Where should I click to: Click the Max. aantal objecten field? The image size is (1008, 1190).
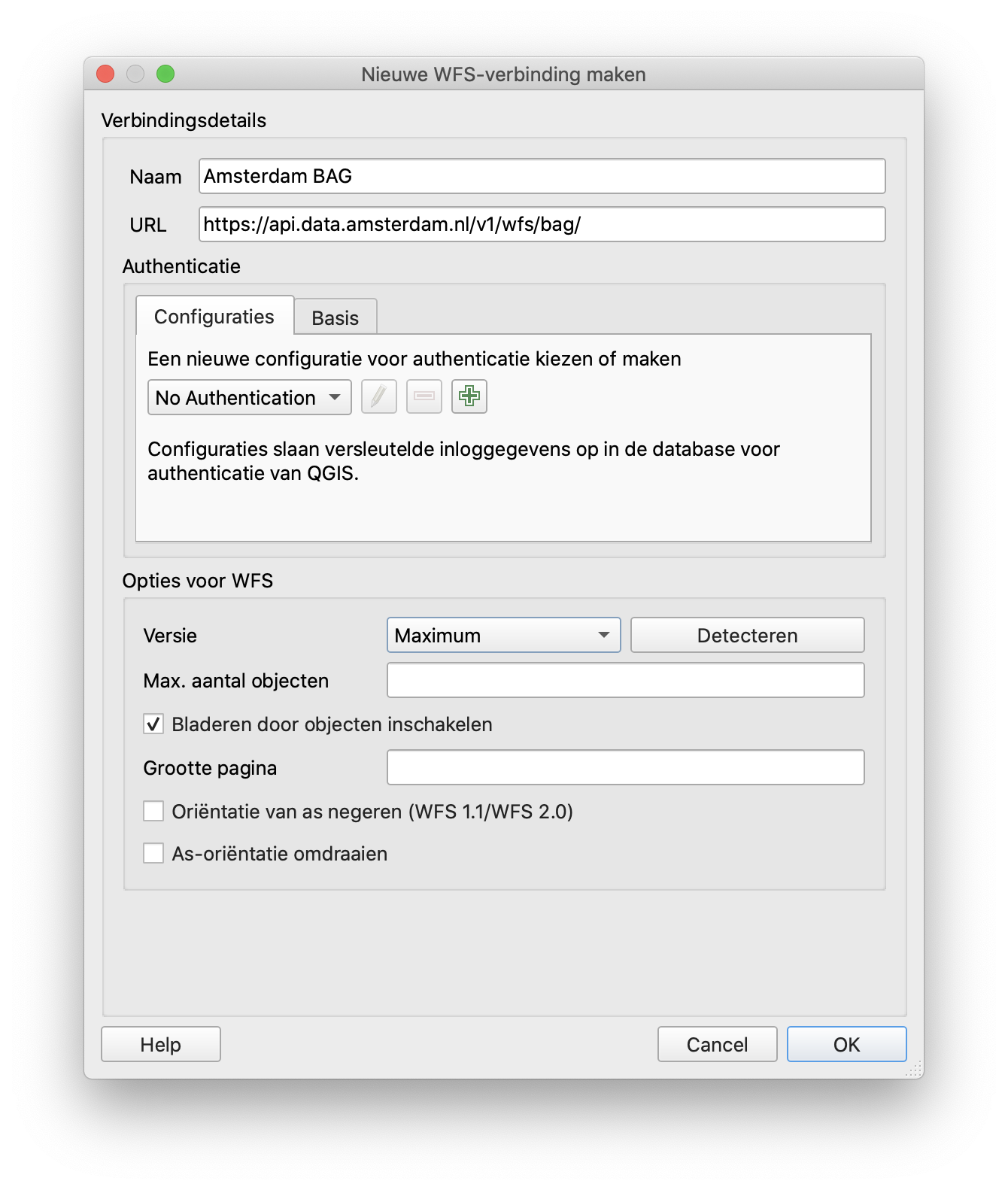coord(625,681)
